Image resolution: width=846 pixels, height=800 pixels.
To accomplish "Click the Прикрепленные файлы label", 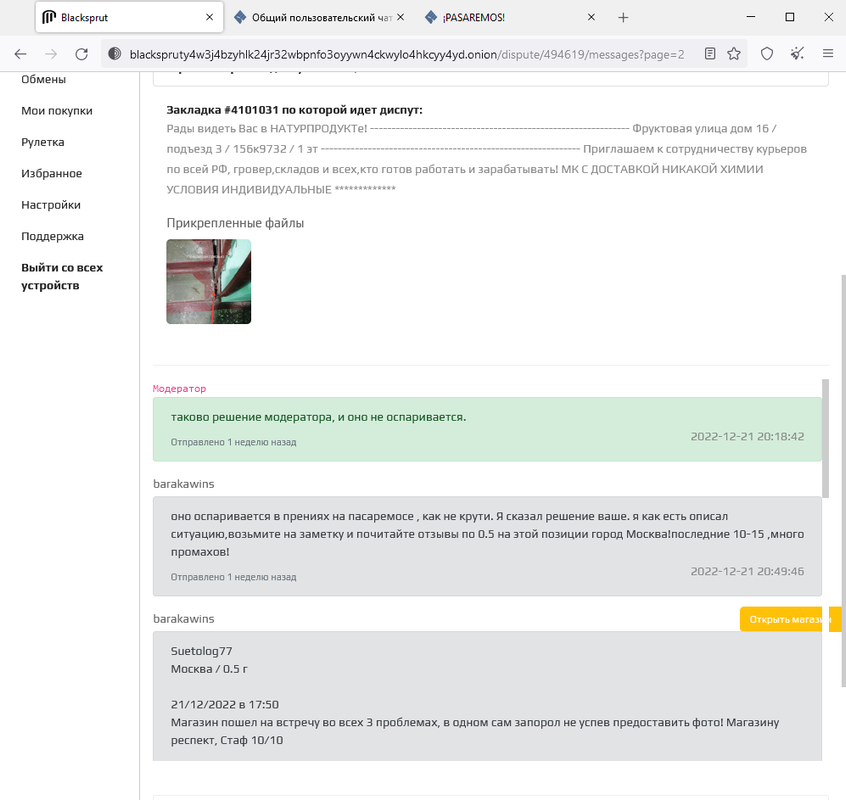I will 235,223.
